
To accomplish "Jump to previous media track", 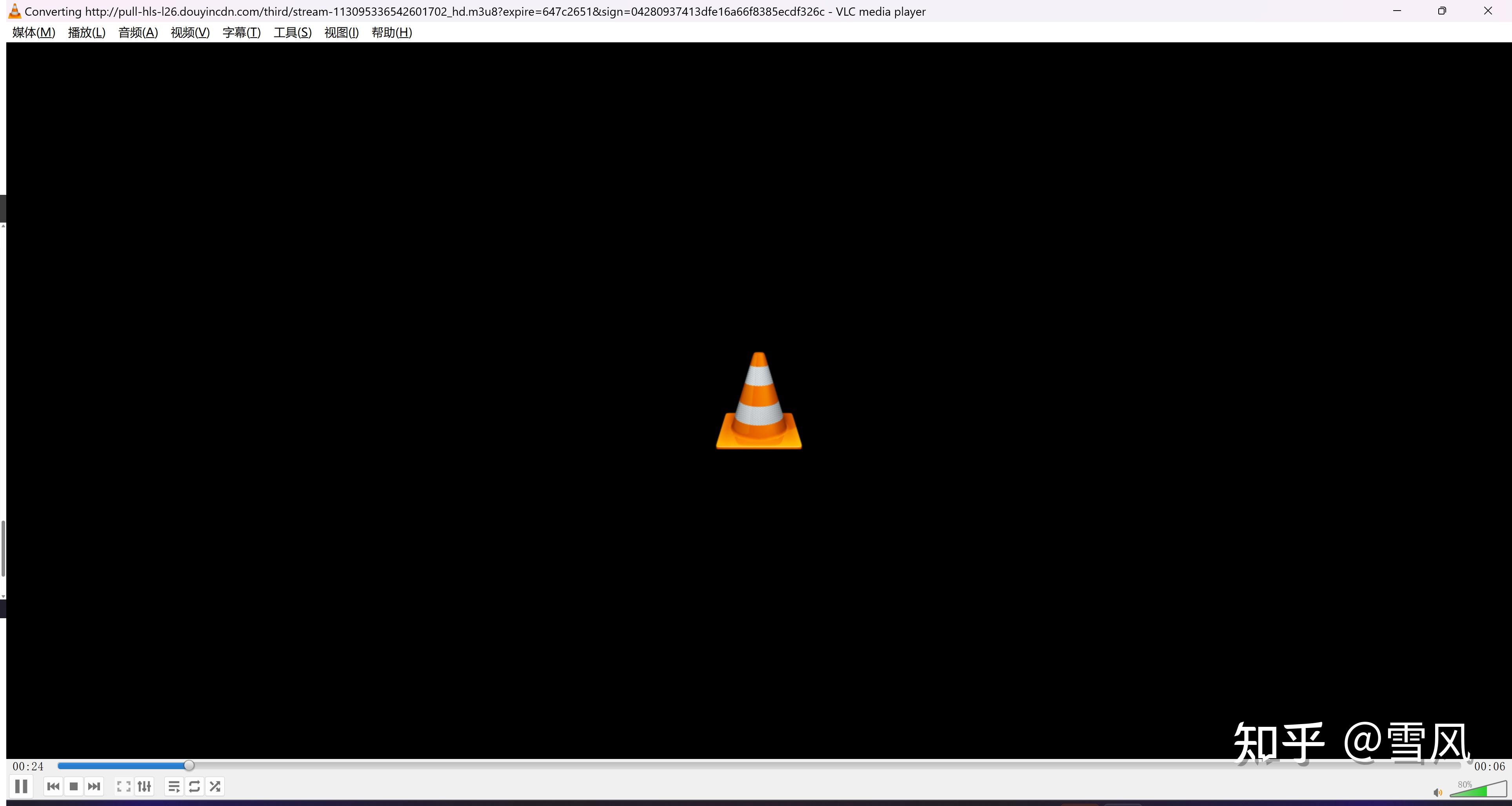I will click(53, 786).
